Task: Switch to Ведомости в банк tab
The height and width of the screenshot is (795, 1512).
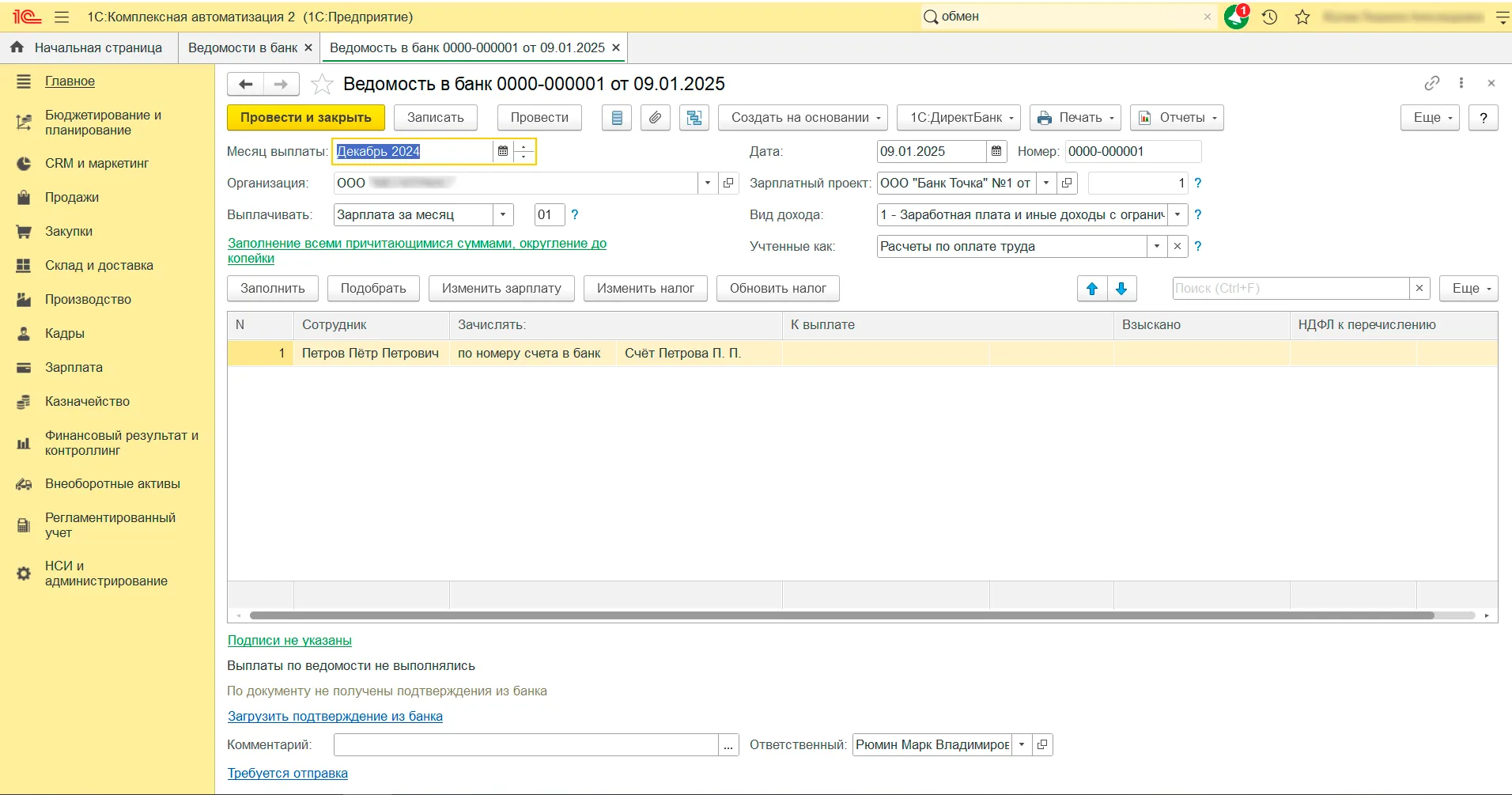Action: point(243,47)
